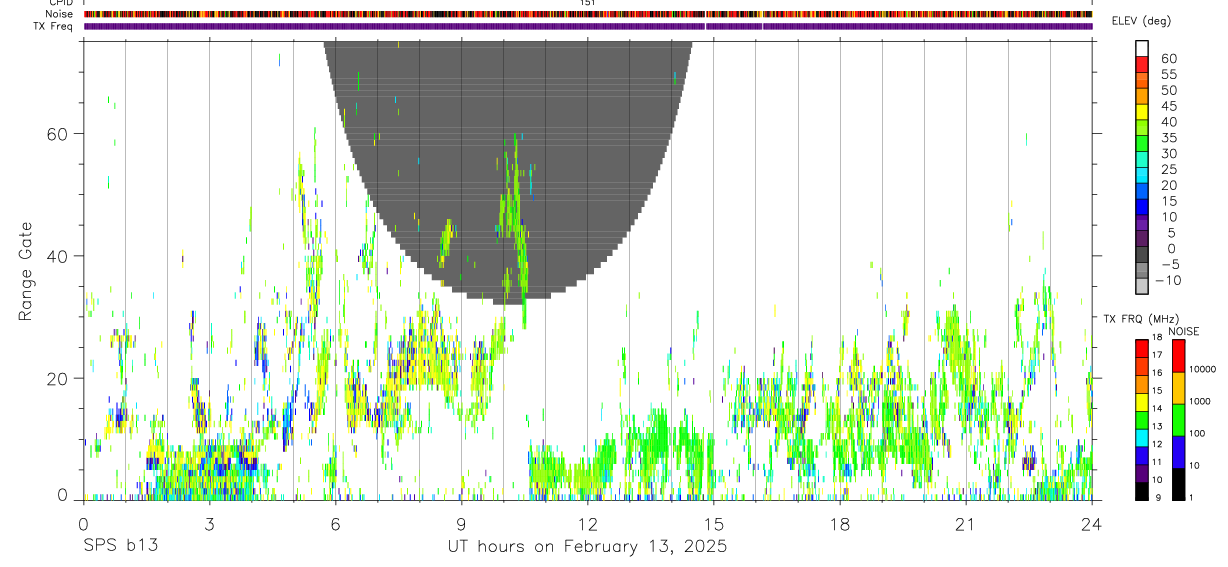Pick the orange swatch in the NOISE colorbar
The width and height of the screenshot is (1228, 567).
(1177, 386)
